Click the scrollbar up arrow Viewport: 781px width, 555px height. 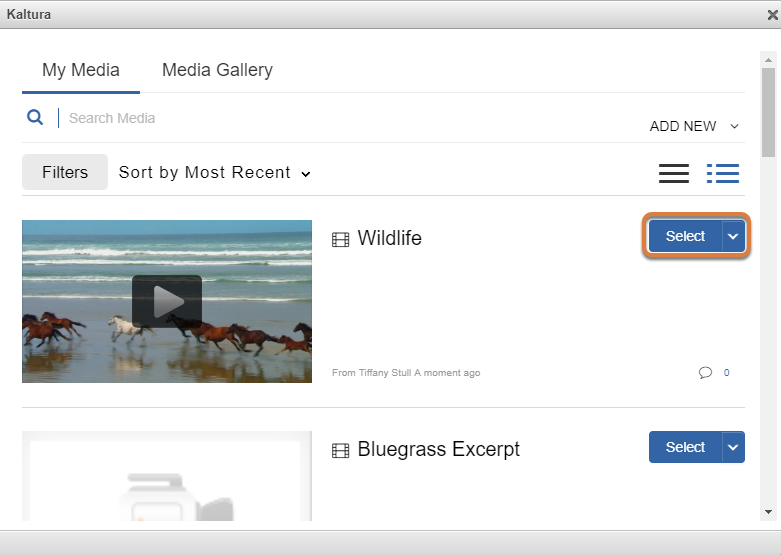769,60
